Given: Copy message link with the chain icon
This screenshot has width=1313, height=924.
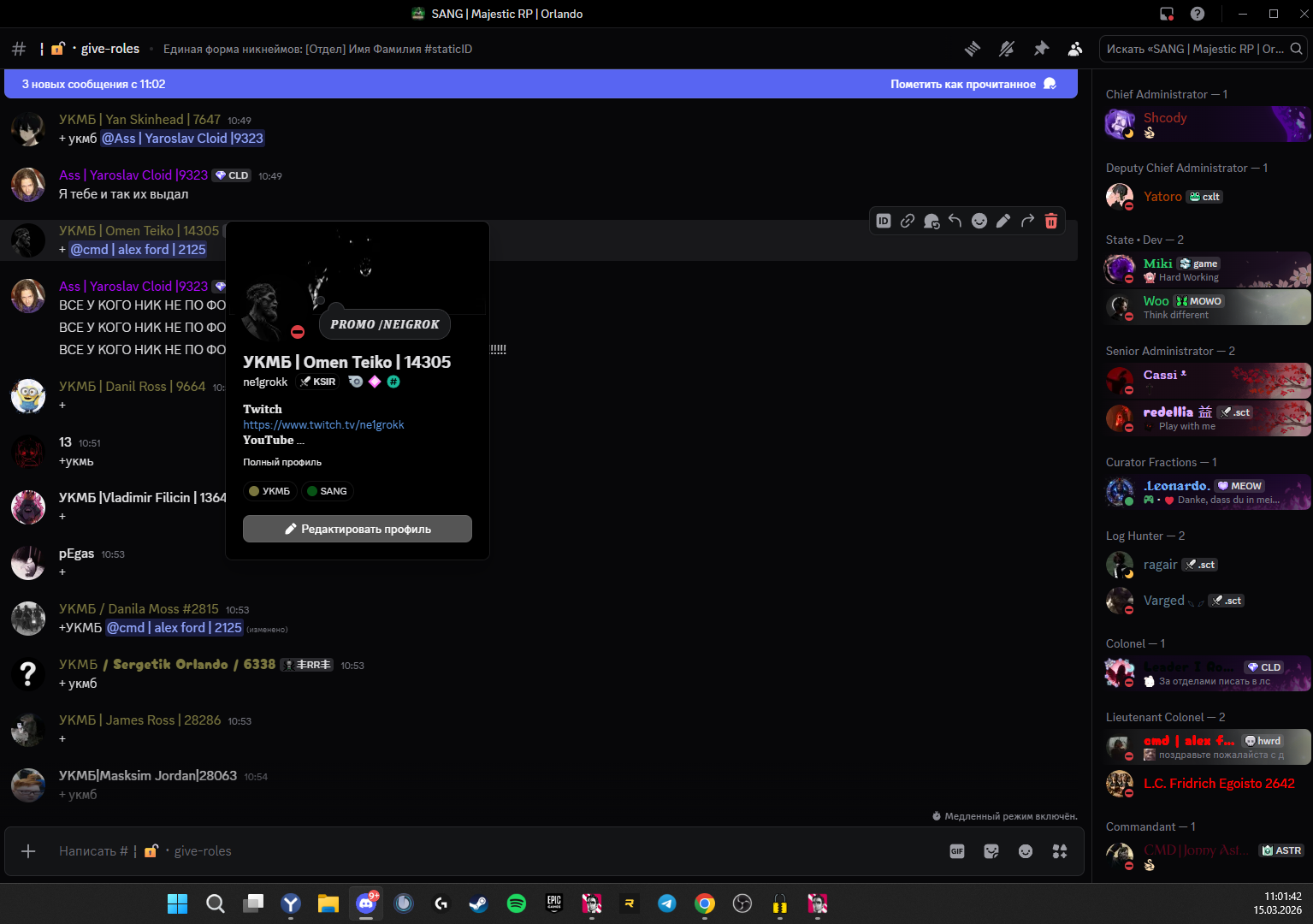Looking at the screenshot, I should (908, 221).
